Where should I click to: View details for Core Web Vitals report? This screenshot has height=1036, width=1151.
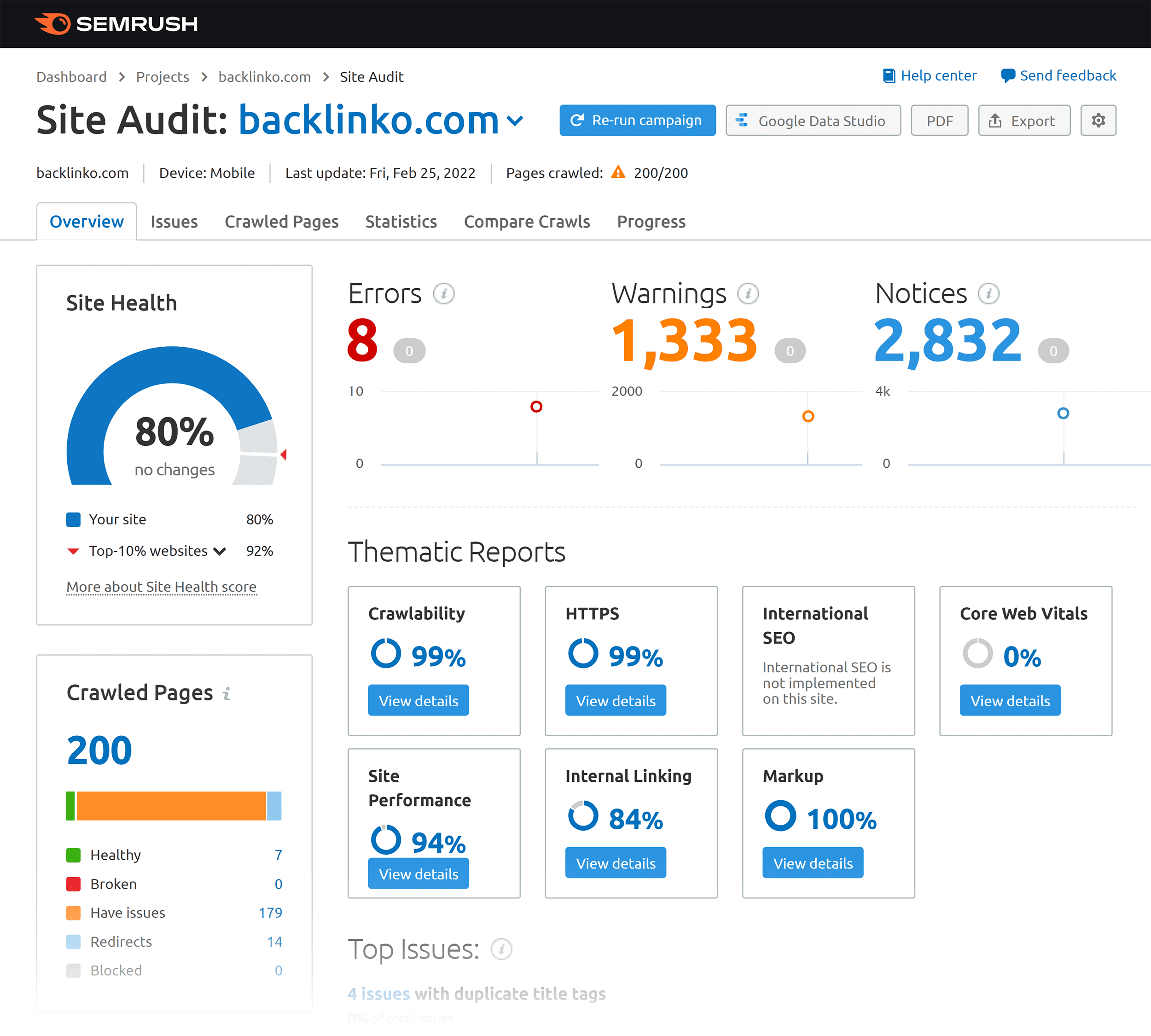(1010, 700)
